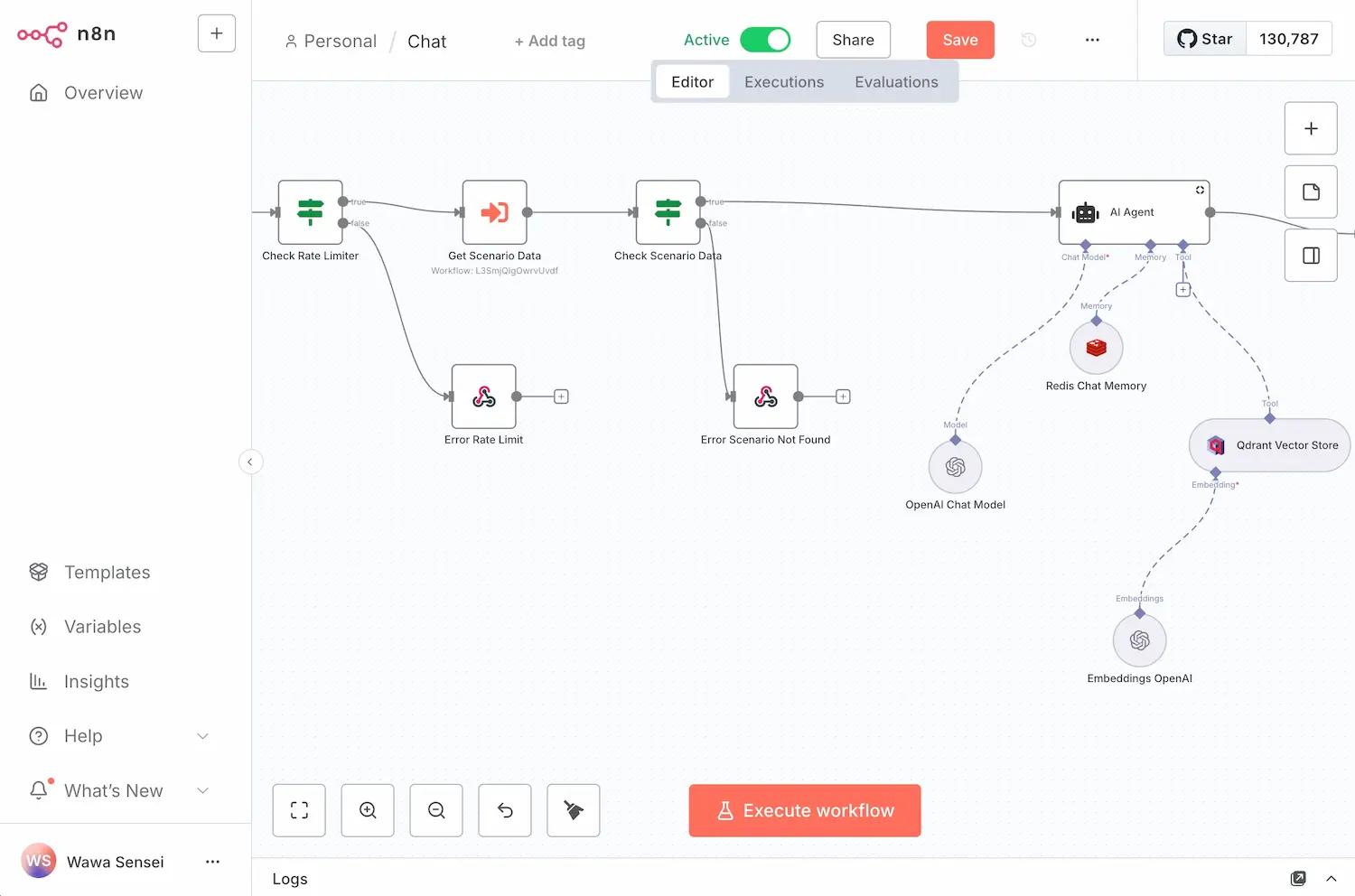
Task: Expand the What's New section
Action: tap(202, 791)
